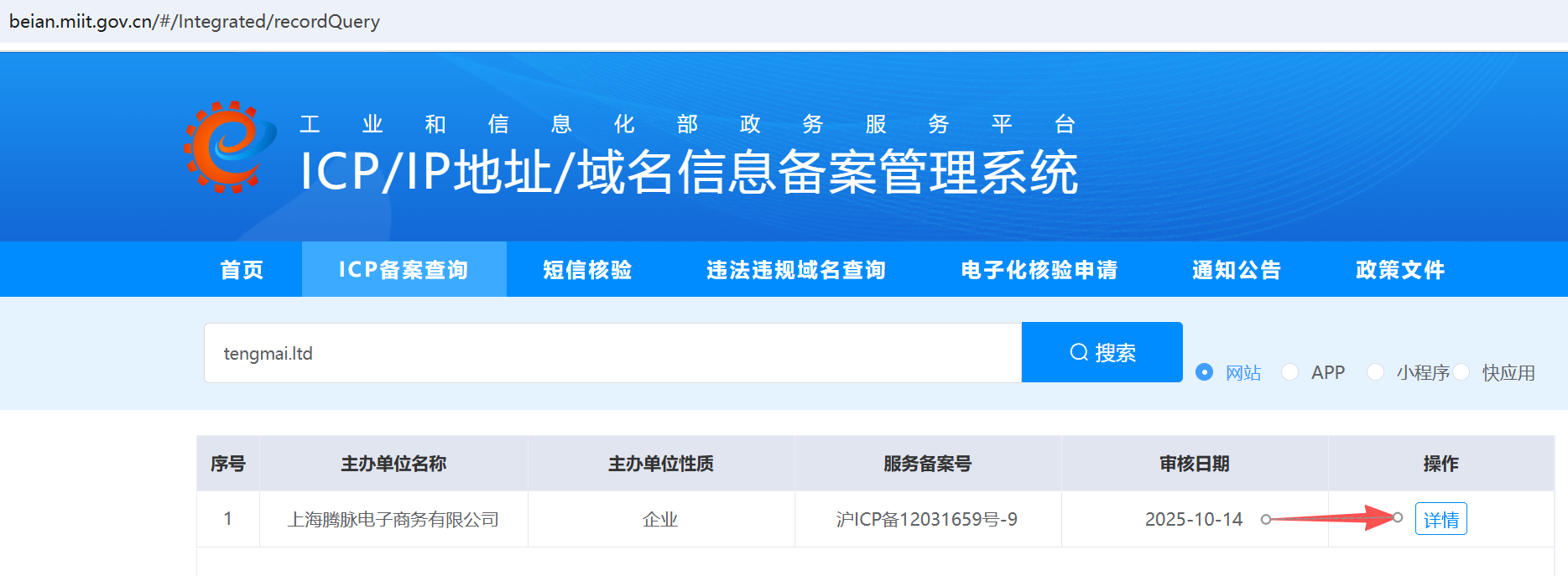Image resolution: width=1568 pixels, height=576 pixels.
Task: Click the company name 上海腾脉电子商务有限公司
Action: pyautogui.click(x=393, y=520)
